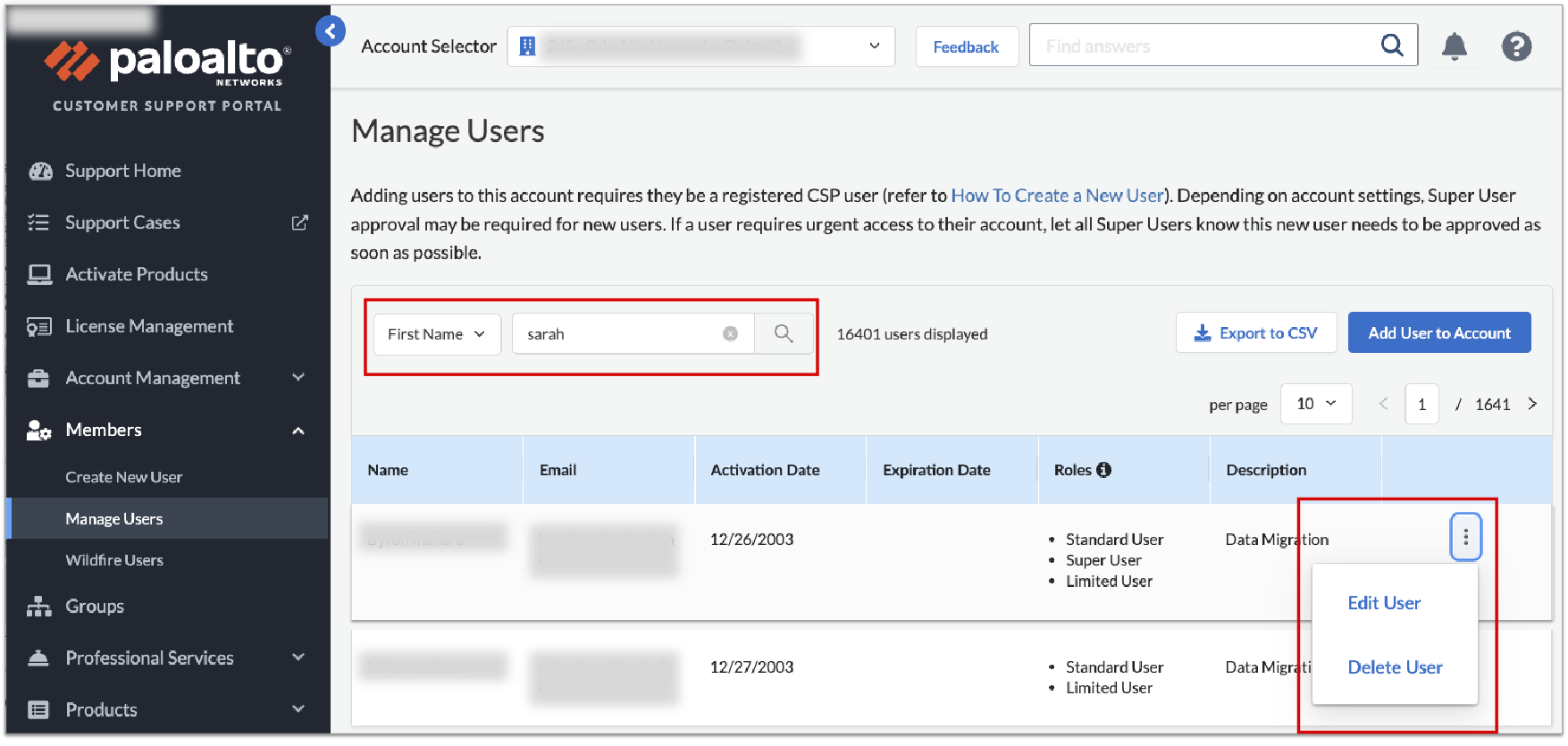Open the per page count dropdown

point(1315,404)
